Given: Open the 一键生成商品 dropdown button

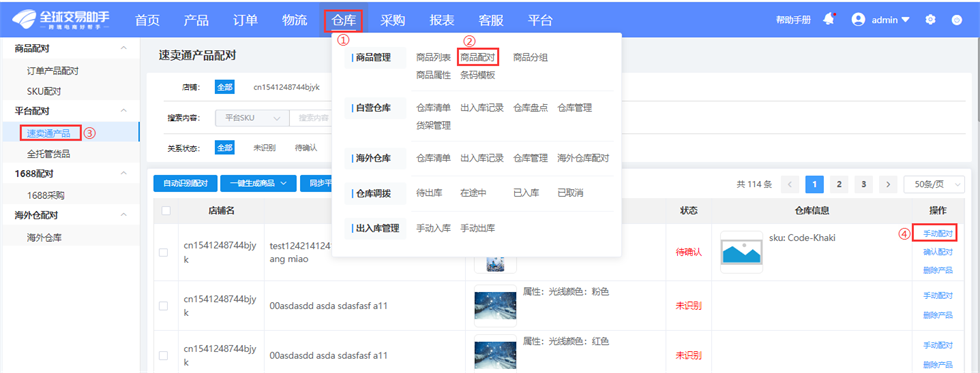Looking at the screenshot, I should [x=258, y=183].
